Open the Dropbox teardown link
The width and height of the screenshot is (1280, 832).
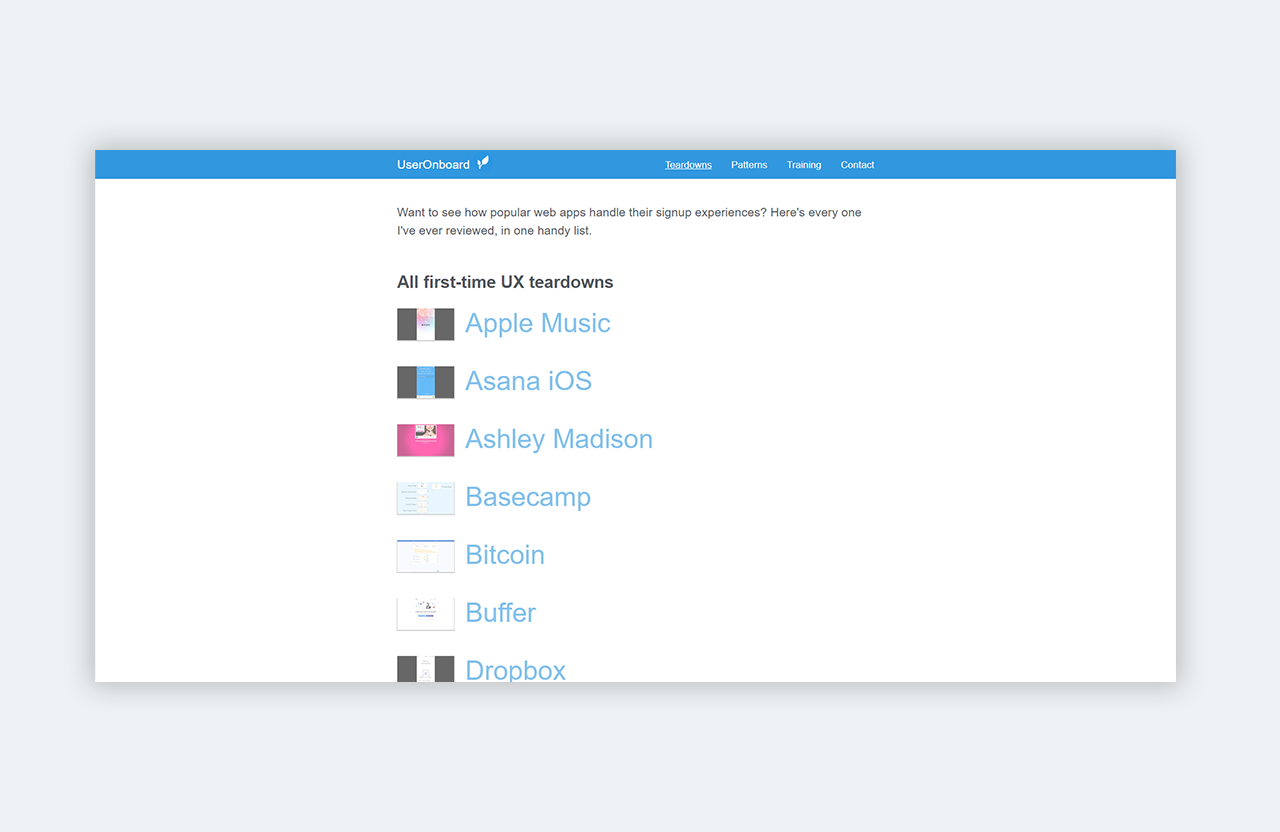pos(516,669)
